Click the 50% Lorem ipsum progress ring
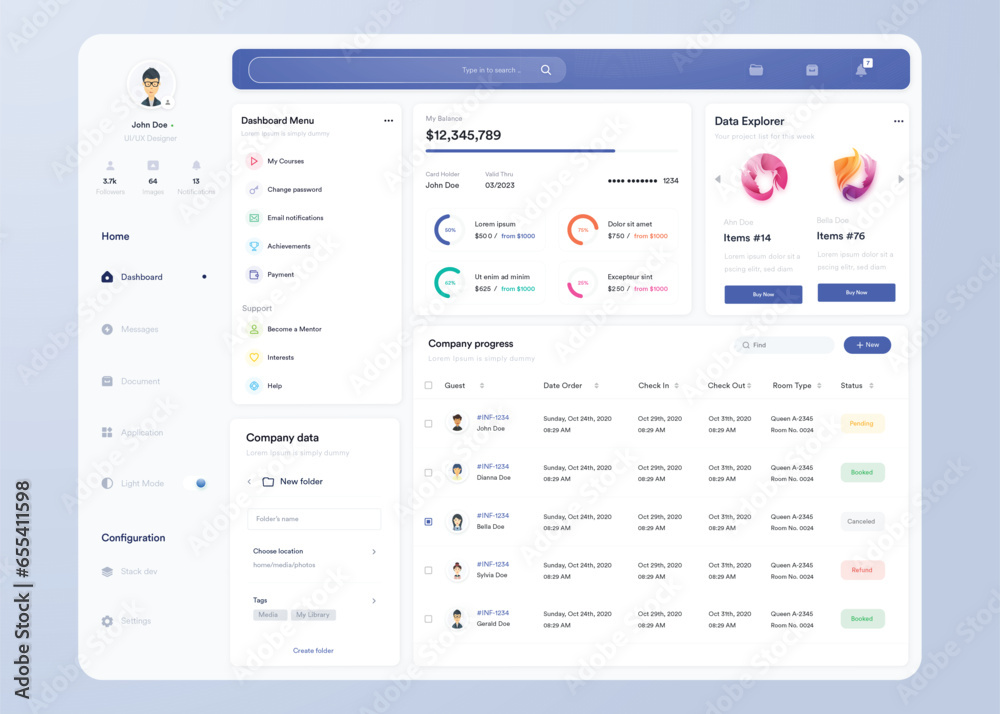The image size is (1000, 714). [450, 230]
